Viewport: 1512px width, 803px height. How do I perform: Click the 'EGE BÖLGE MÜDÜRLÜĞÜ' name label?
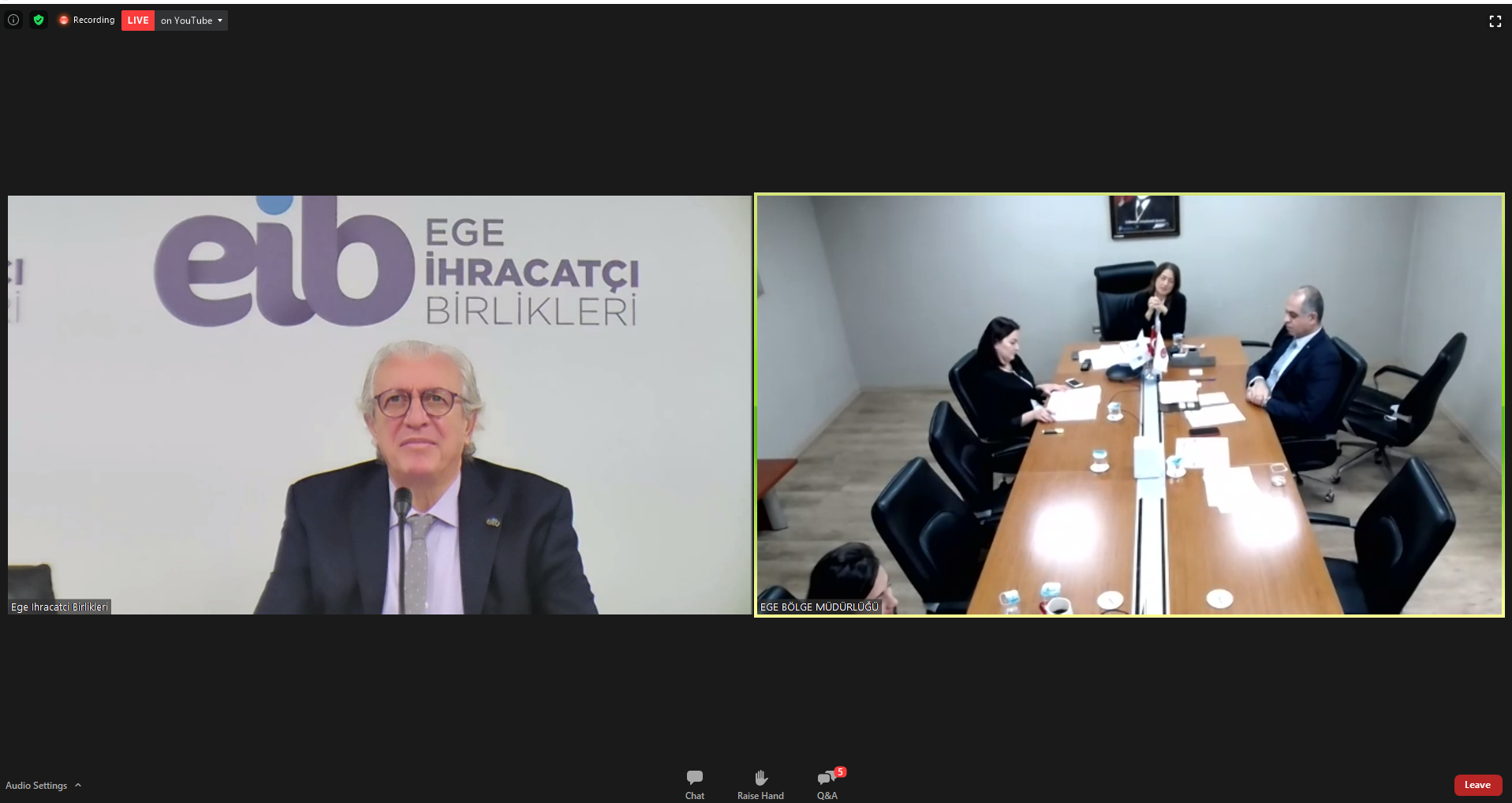coord(819,607)
